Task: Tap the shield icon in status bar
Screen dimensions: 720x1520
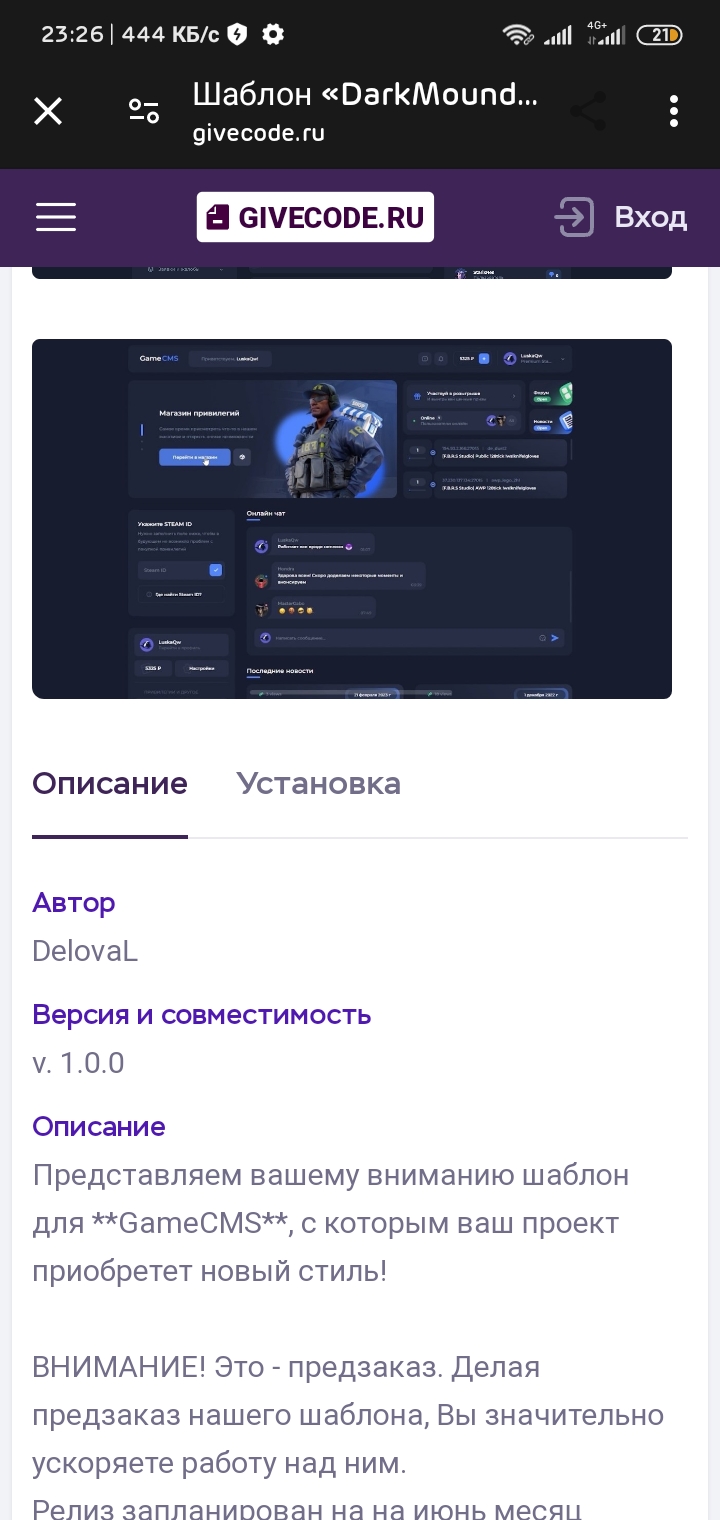Action: click(237, 34)
